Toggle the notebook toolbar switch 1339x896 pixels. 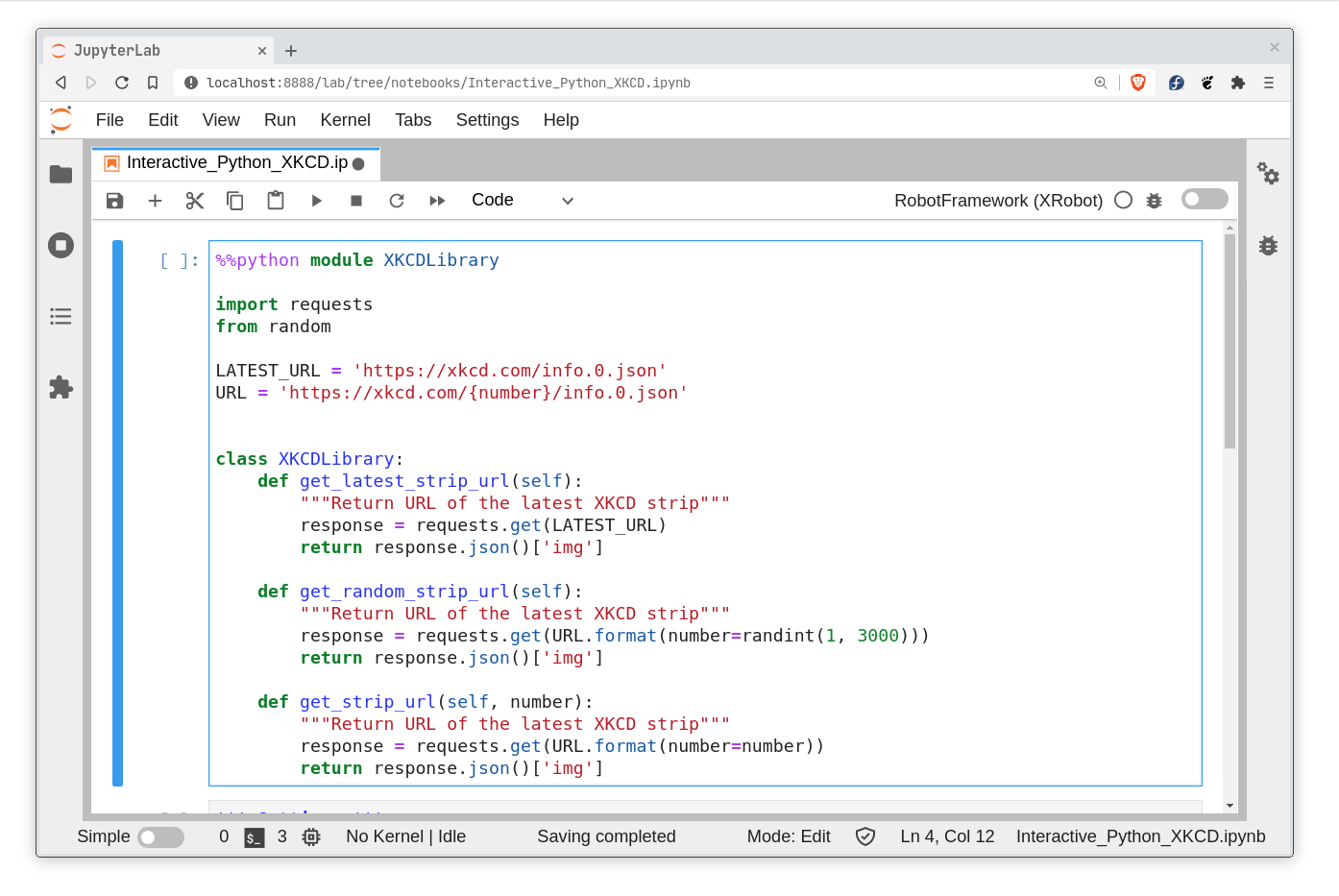(1205, 199)
